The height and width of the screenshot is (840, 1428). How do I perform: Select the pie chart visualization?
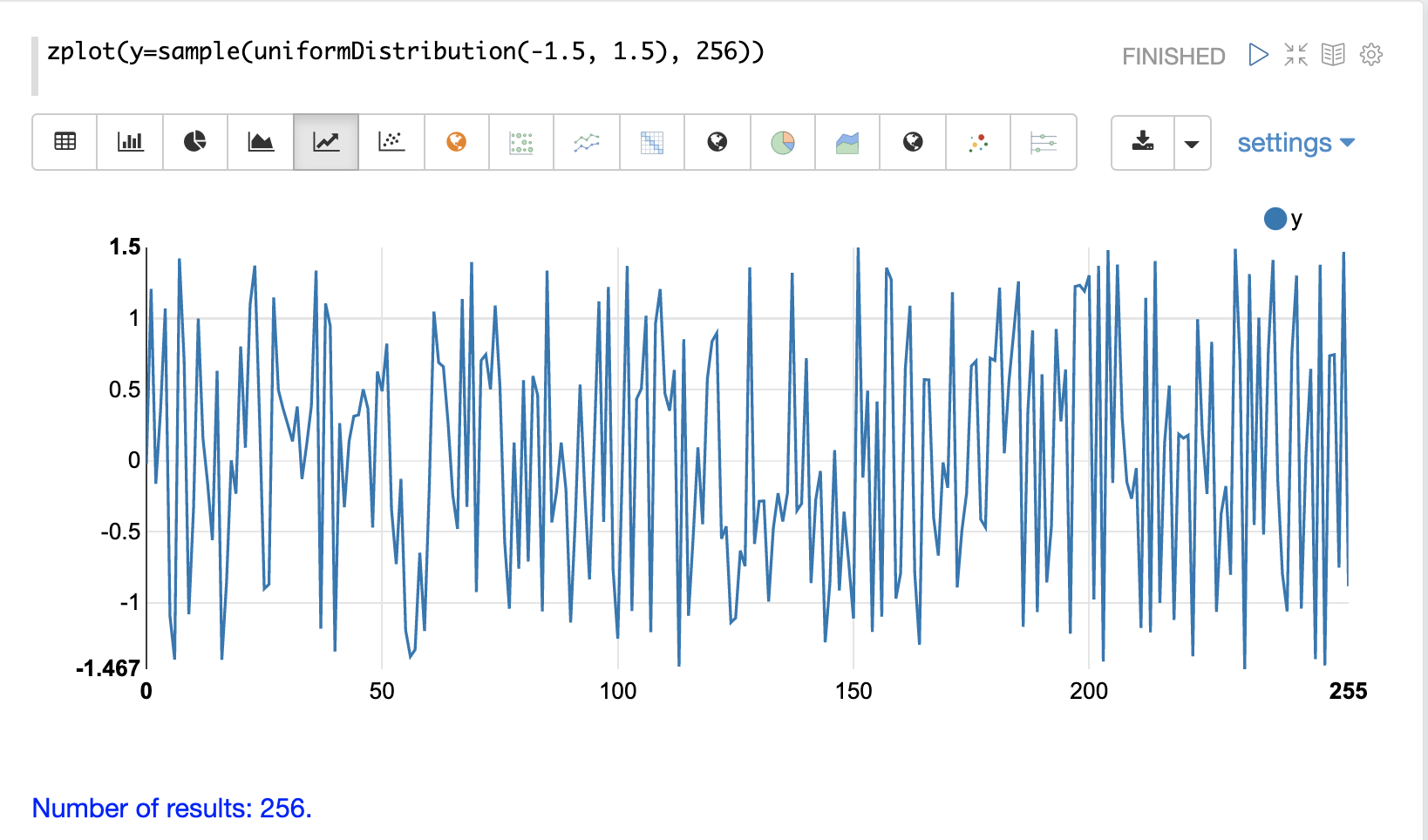(195, 142)
